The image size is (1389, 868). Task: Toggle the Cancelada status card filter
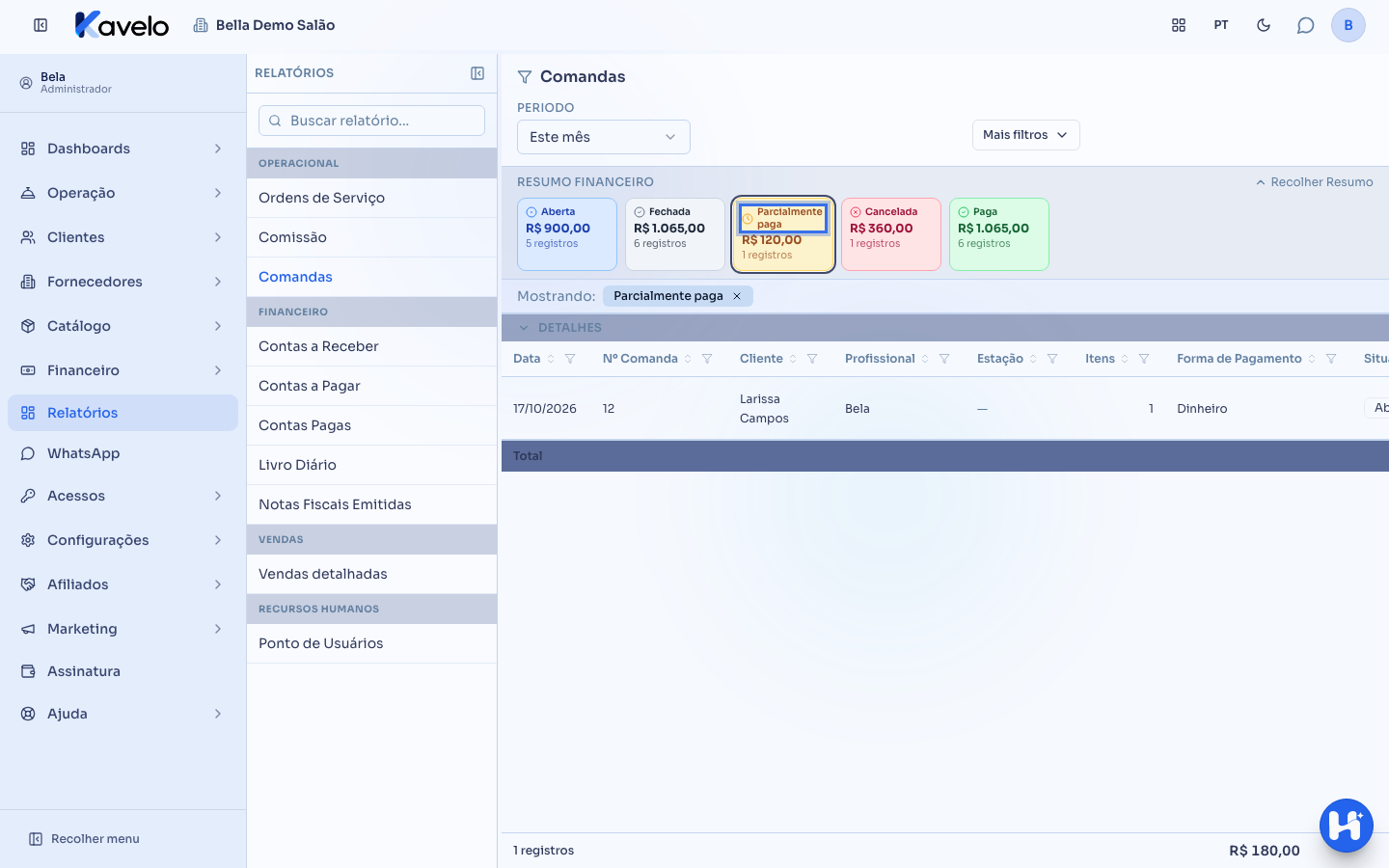[891, 234]
